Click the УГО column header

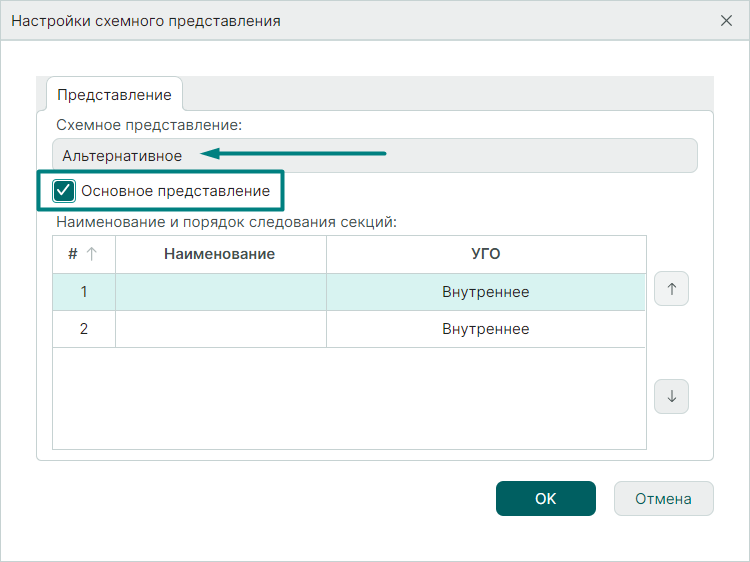[485, 254]
